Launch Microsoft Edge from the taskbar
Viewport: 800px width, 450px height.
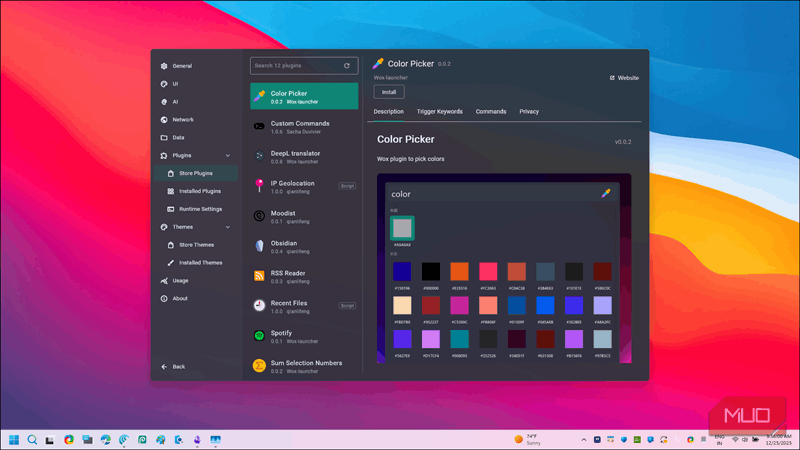106,440
